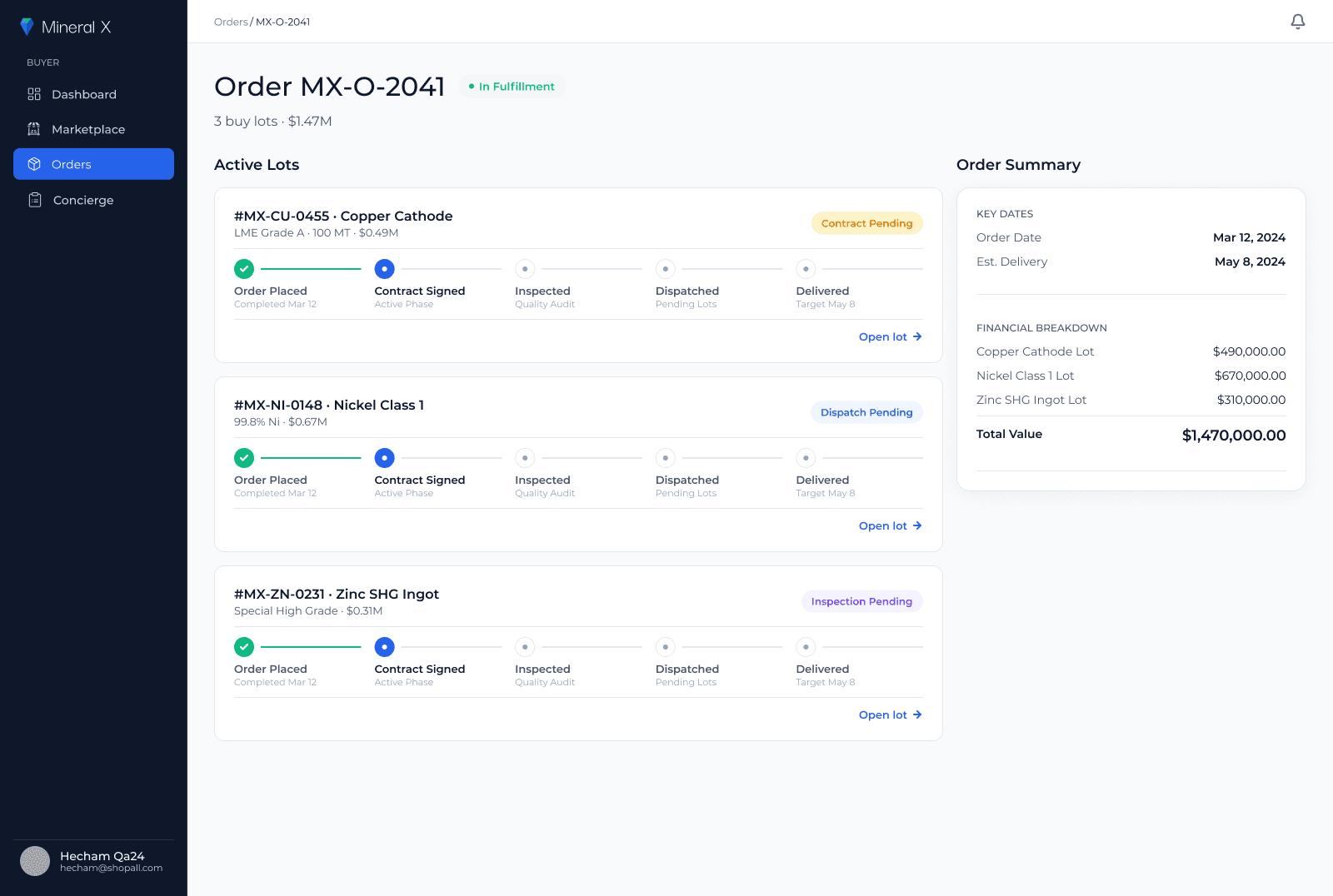This screenshot has height=896, width=1333.
Task: Click Nickel Class 1 Contract Signed step dot
Action: (384, 458)
